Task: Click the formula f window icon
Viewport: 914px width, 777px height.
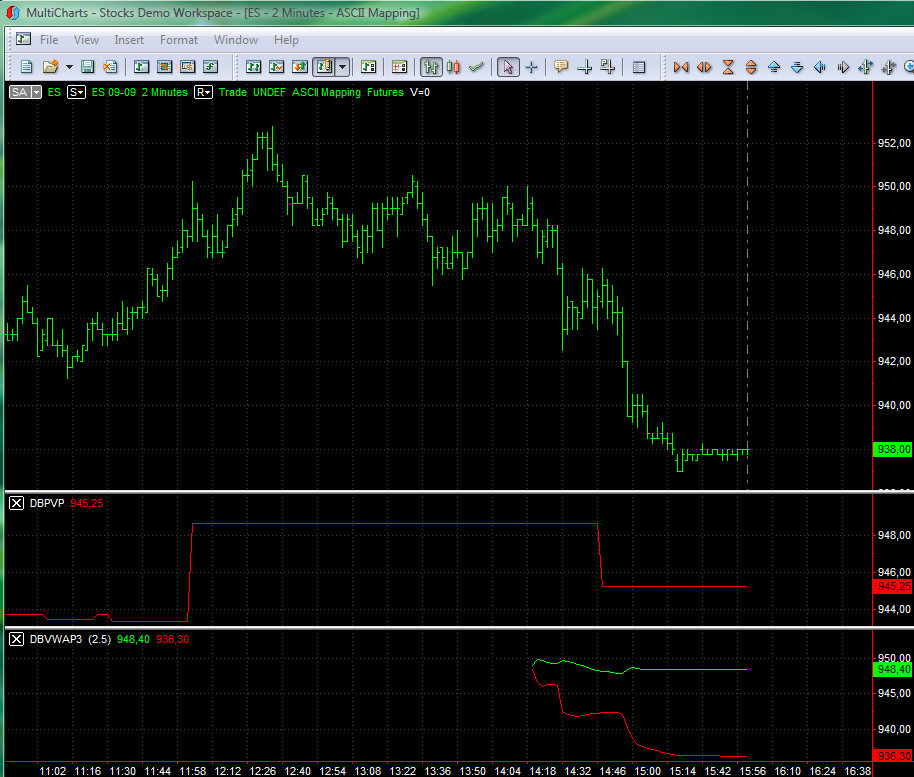Action: (x=210, y=67)
